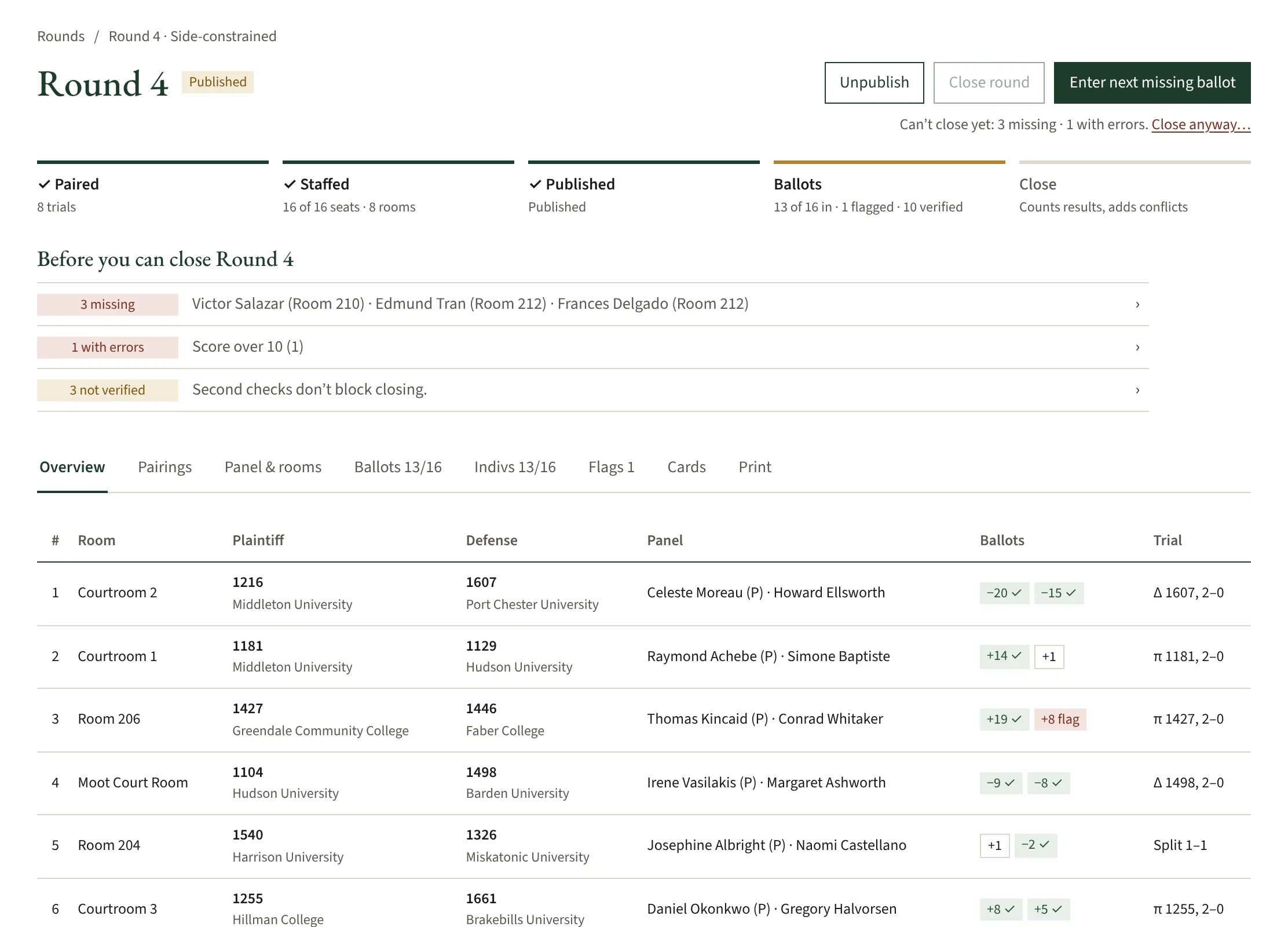Open the Flags 1 tab
1288x927 pixels.
click(612, 467)
